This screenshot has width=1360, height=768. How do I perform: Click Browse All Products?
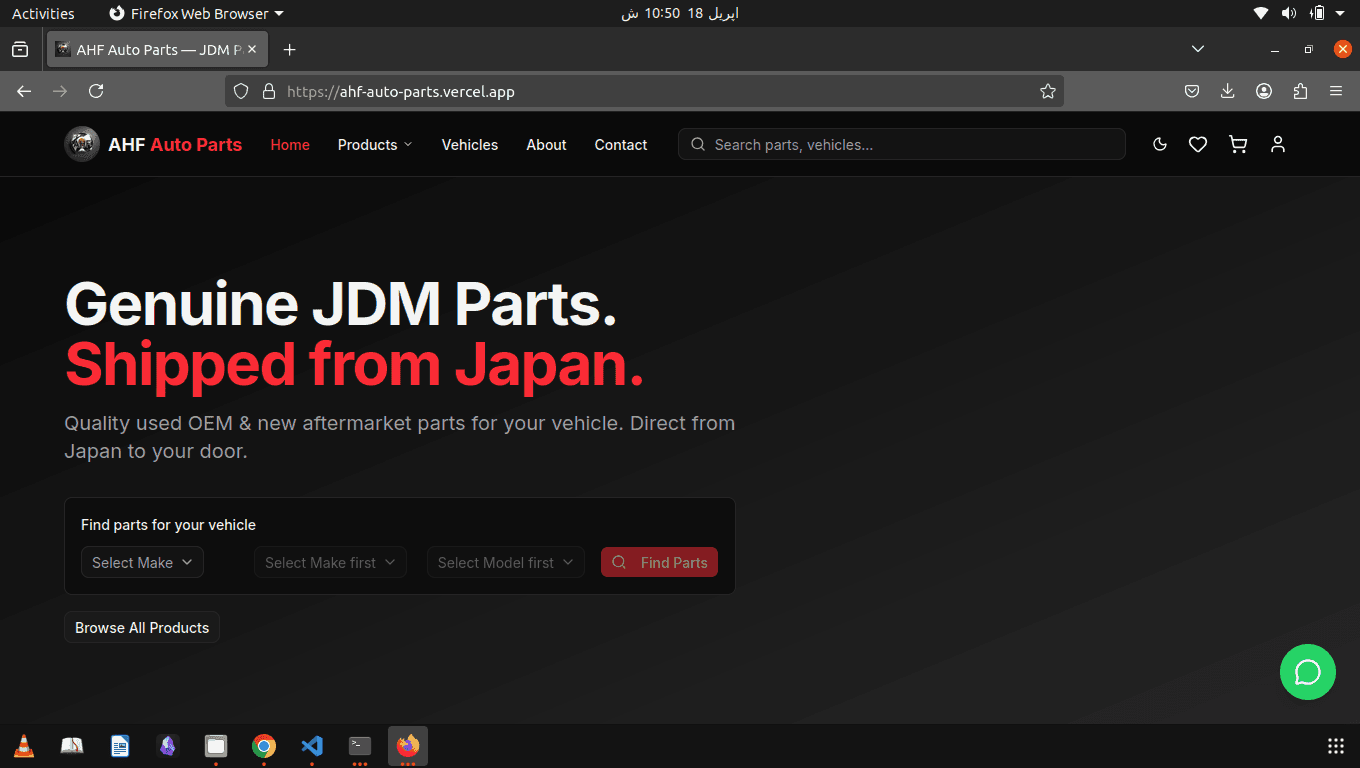[x=141, y=627]
